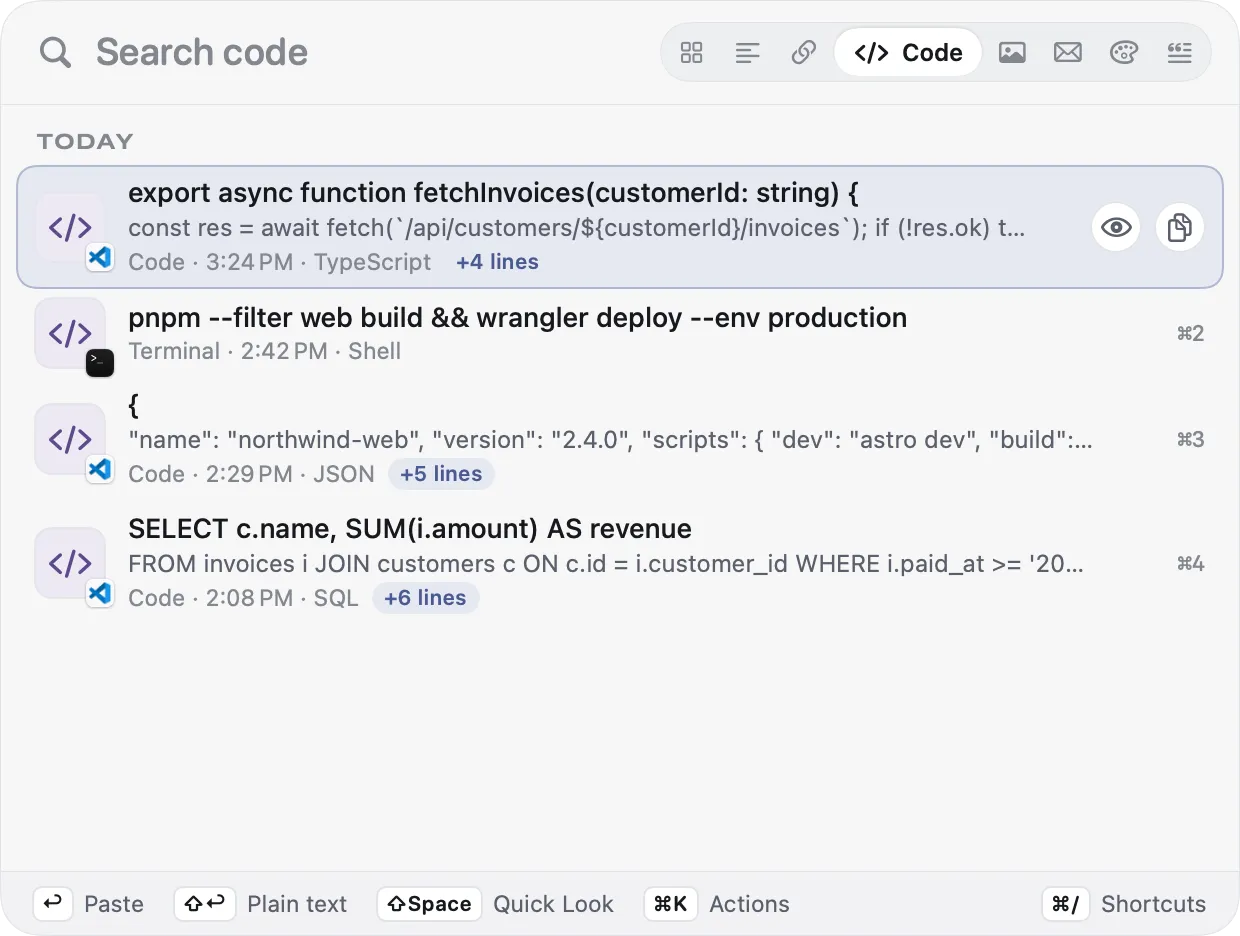Click the Plain text paste action

297,904
